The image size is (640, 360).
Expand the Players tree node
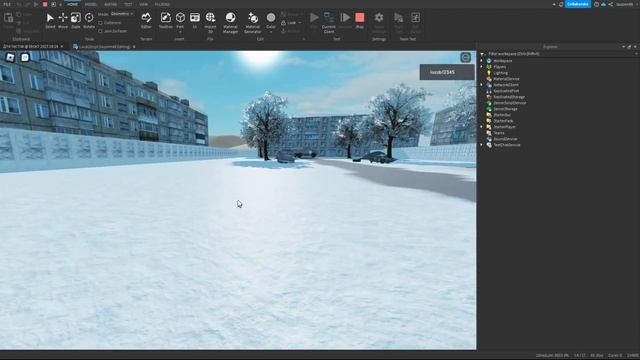482,67
